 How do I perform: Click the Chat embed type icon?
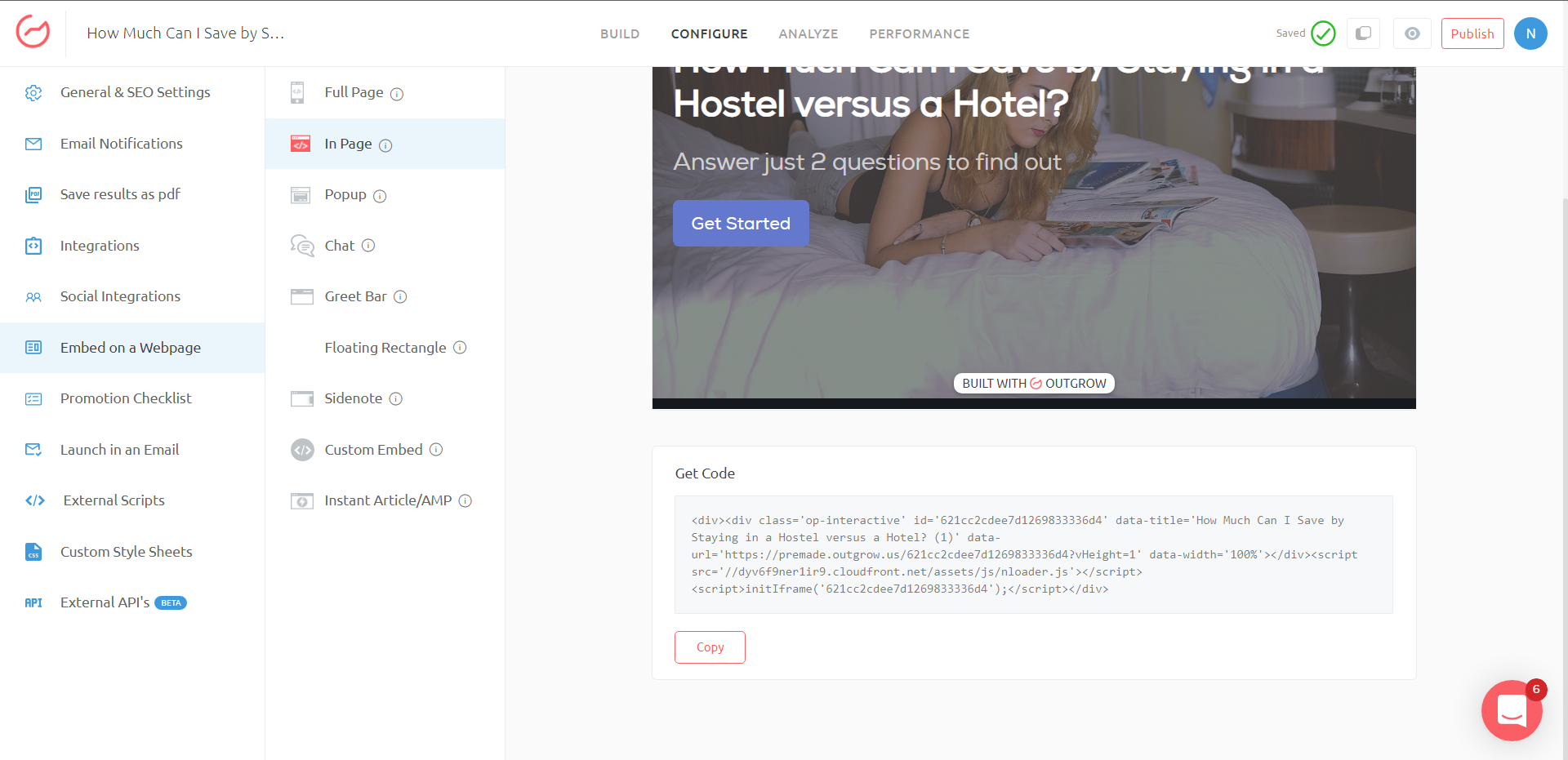[302, 246]
